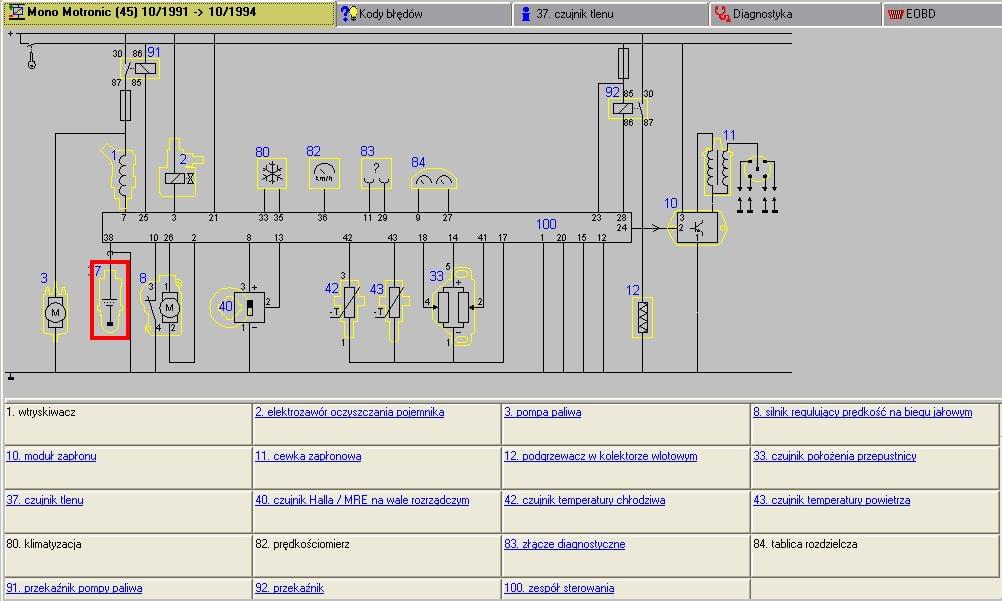
Task: Click legend text 82. prędkościomierz
Action: [302, 544]
